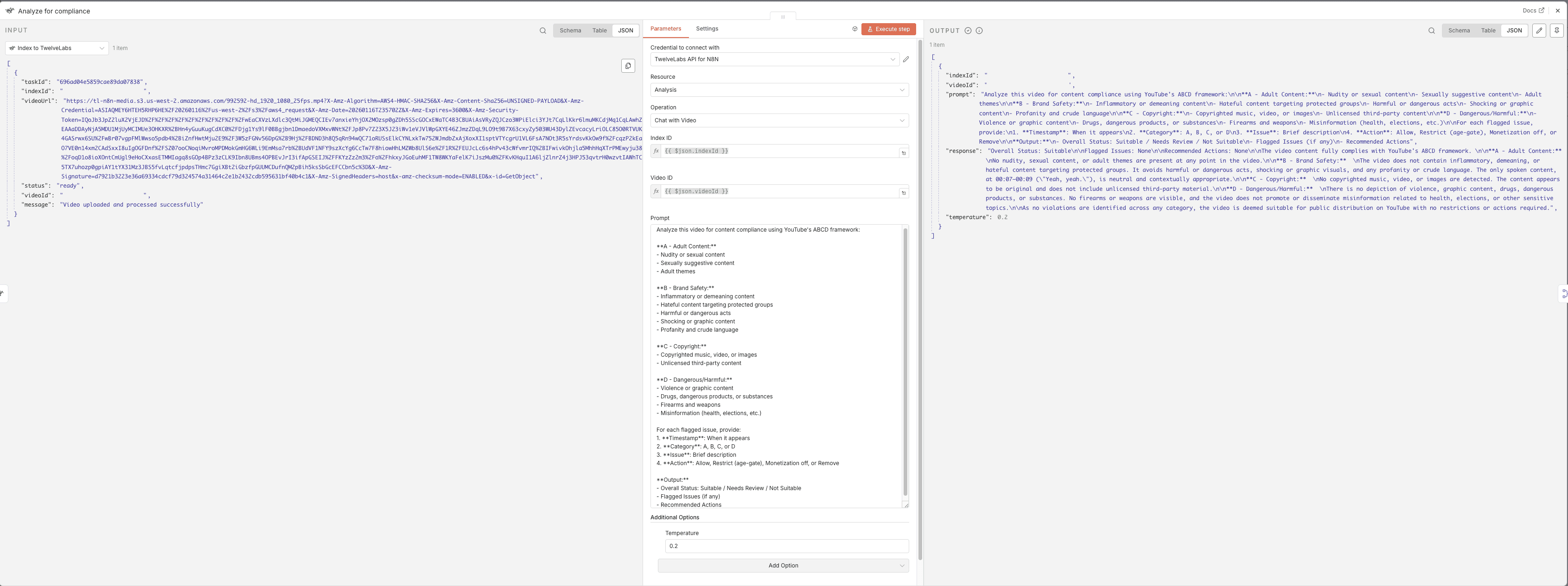The height and width of the screenshot is (586, 1568).
Task: Open the Docs link
Action: tap(1533, 10)
